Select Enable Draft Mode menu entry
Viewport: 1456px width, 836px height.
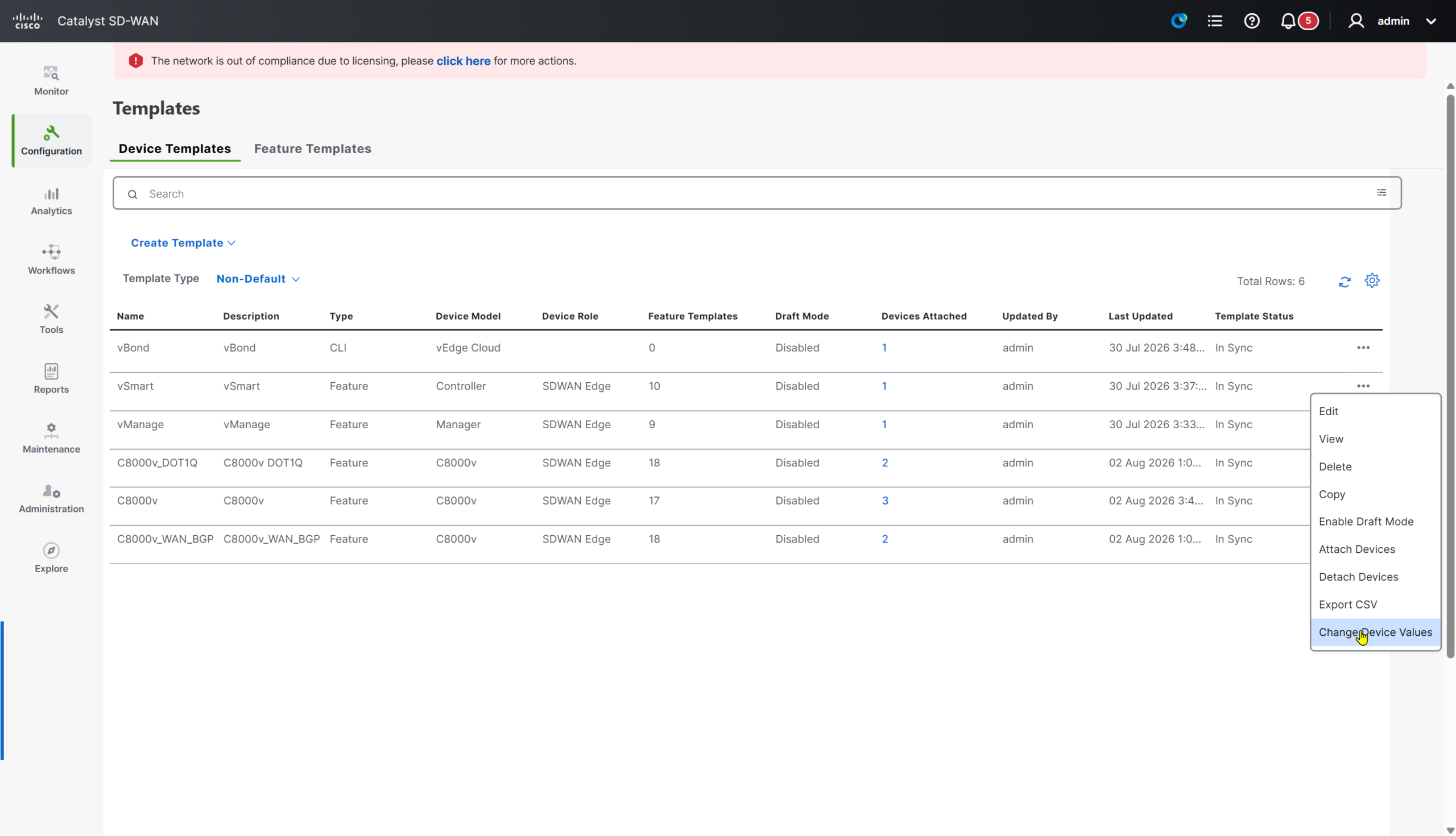pos(1375,522)
